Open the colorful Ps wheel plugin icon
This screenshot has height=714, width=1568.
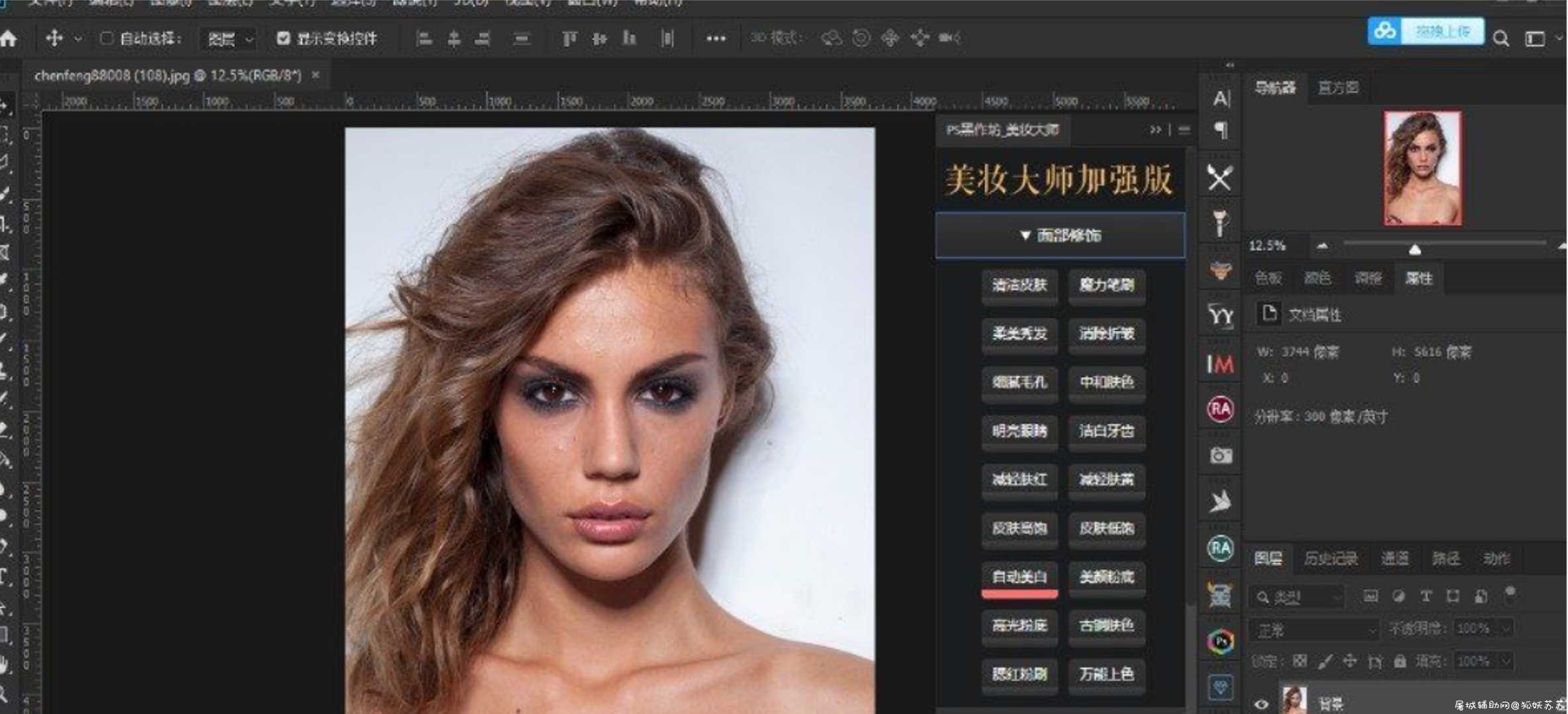(1220, 641)
